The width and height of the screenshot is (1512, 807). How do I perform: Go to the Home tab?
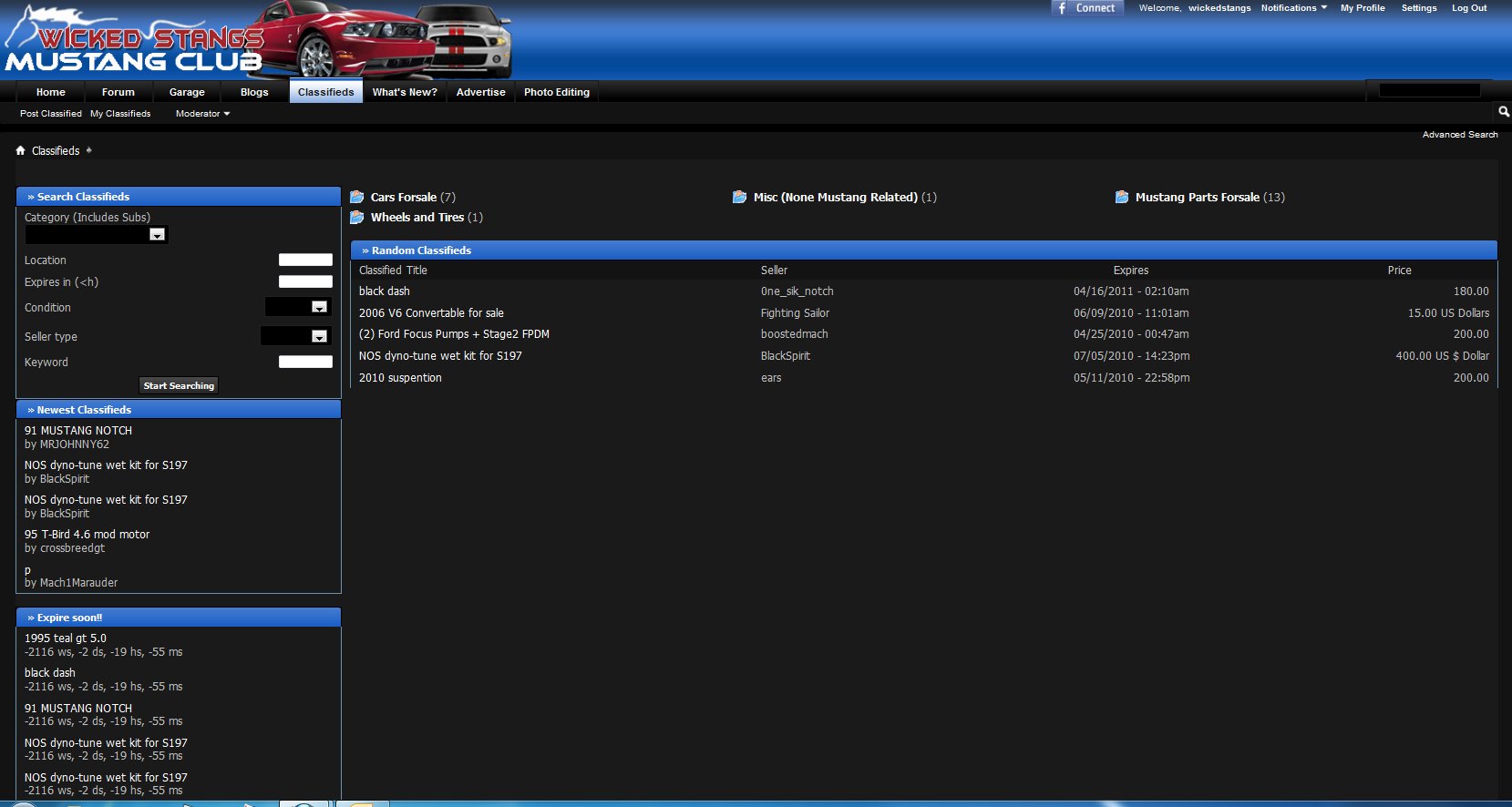pyautogui.click(x=51, y=92)
